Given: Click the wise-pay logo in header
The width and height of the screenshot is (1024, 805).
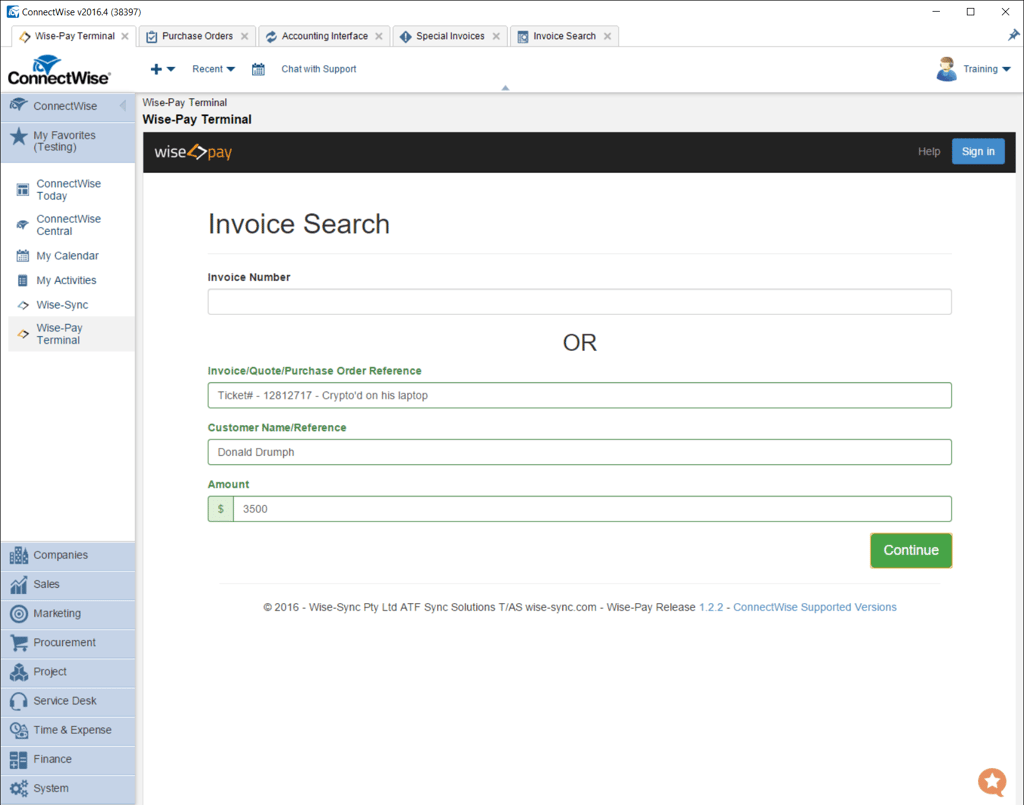Looking at the screenshot, I should coord(193,152).
